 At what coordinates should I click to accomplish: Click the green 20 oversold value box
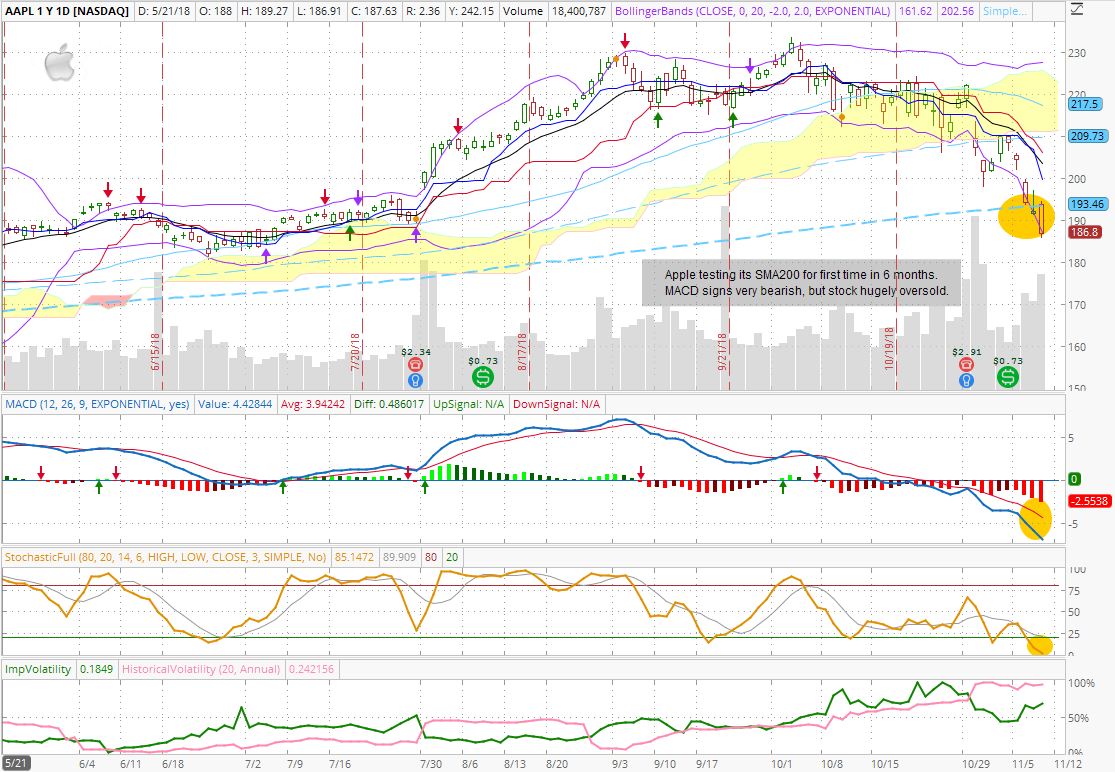coord(452,557)
